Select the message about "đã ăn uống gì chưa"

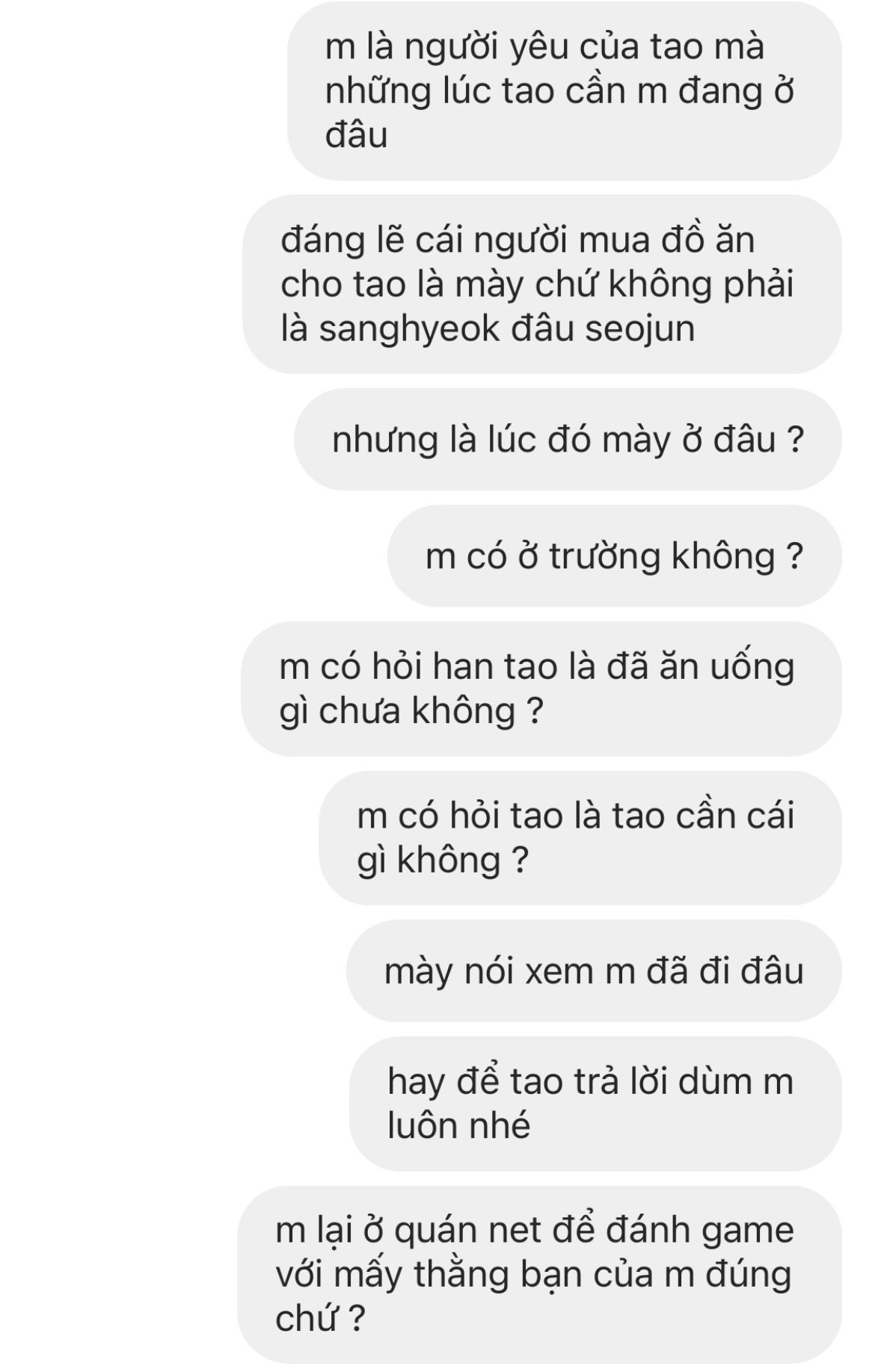click(541, 689)
